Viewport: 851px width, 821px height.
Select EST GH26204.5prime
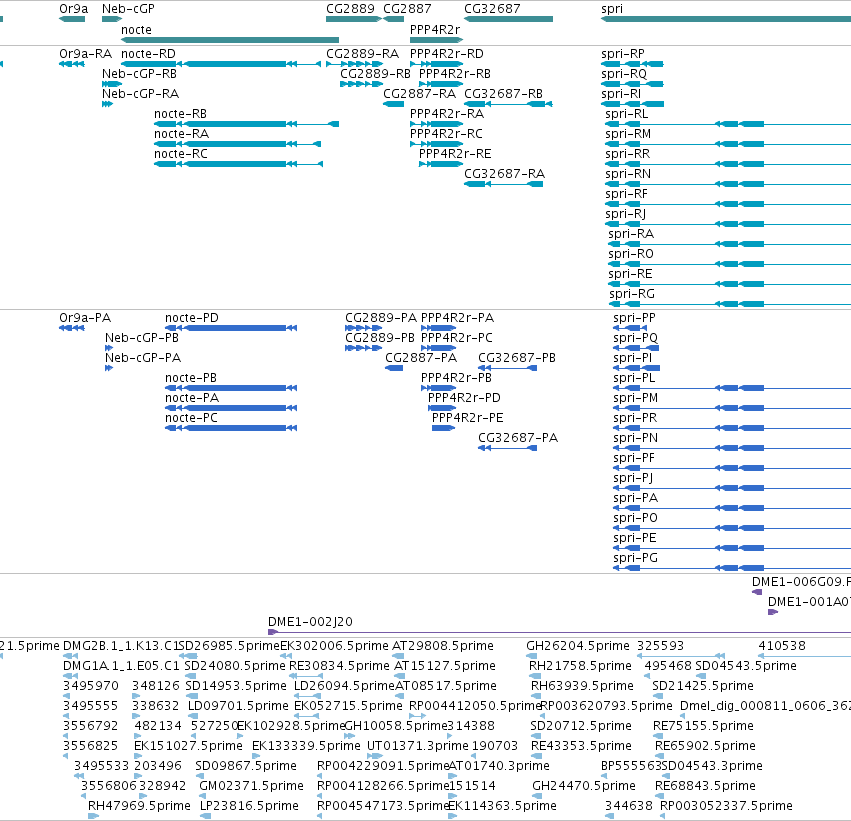tap(532, 656)
